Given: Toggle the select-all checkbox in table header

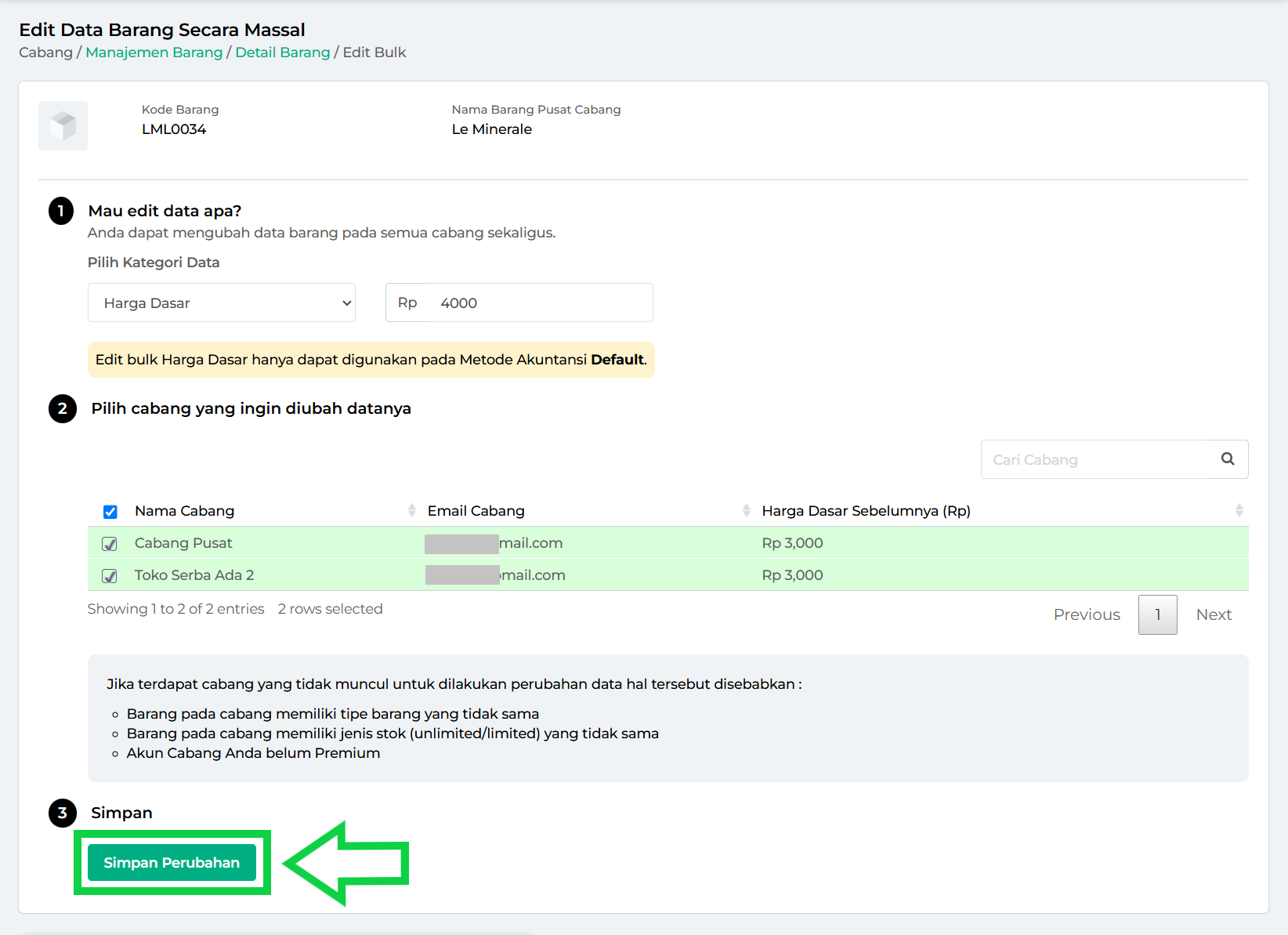Looking at the screenshot, I should (x=110, y=512).
